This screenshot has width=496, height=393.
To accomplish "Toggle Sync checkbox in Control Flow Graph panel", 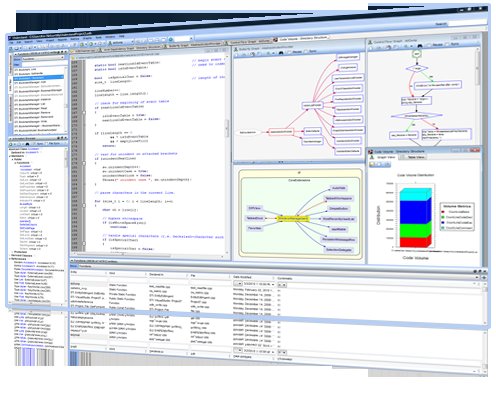I will pos(447,44).
